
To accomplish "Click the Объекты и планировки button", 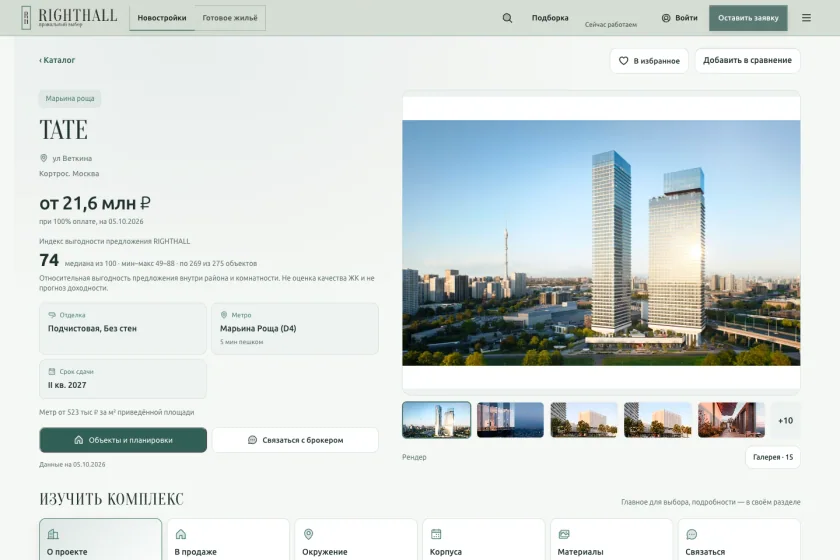I will pos(123,440).
